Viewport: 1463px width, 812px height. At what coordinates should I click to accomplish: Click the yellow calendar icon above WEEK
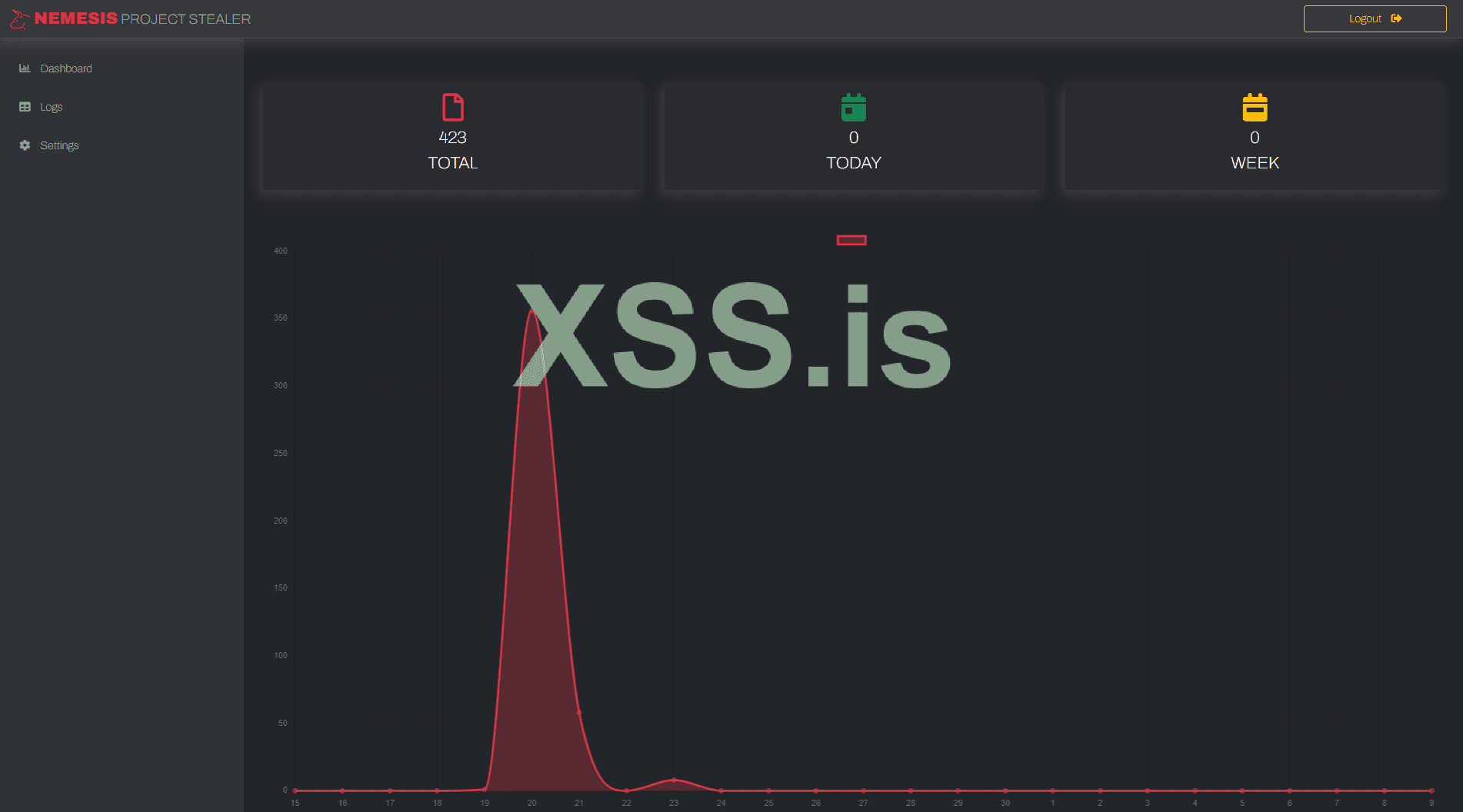pos(1255,108)
